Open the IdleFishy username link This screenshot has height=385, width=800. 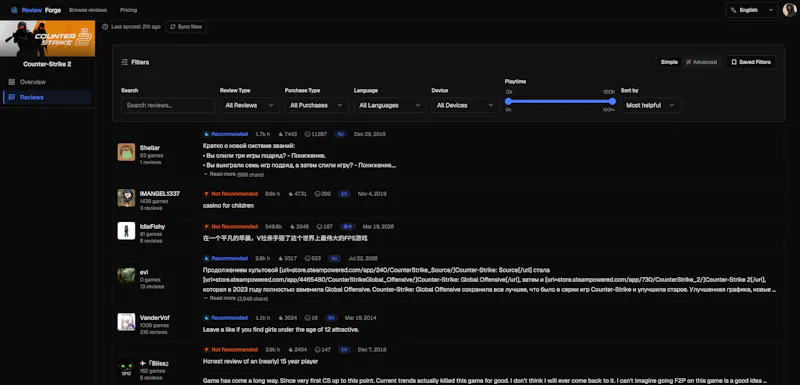point(152,226)
